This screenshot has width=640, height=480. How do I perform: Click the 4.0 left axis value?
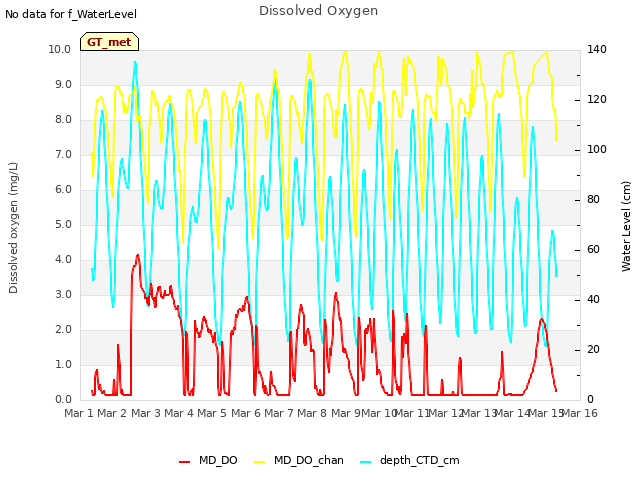63,260
